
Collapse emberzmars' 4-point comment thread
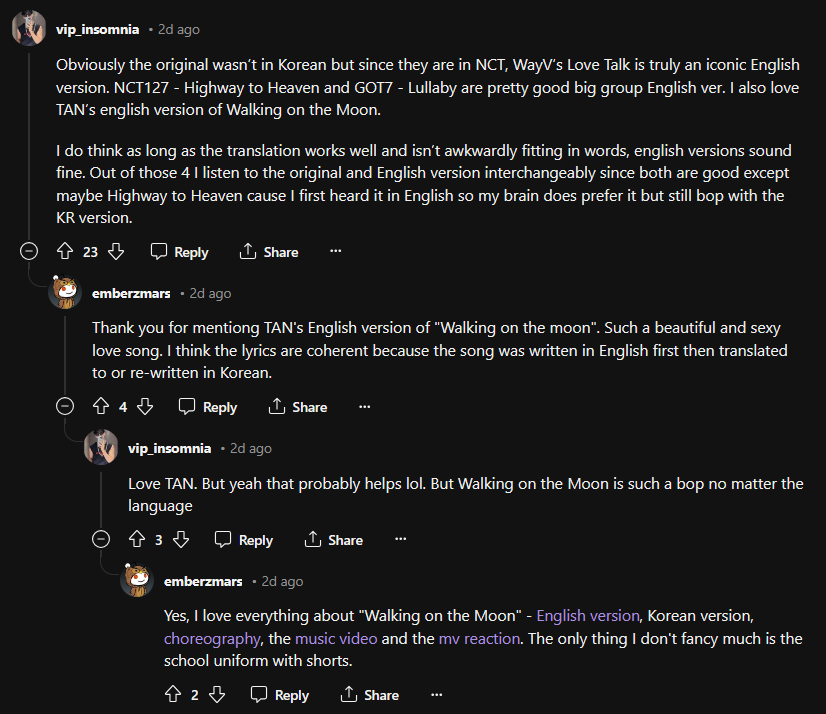pos(65,407)
